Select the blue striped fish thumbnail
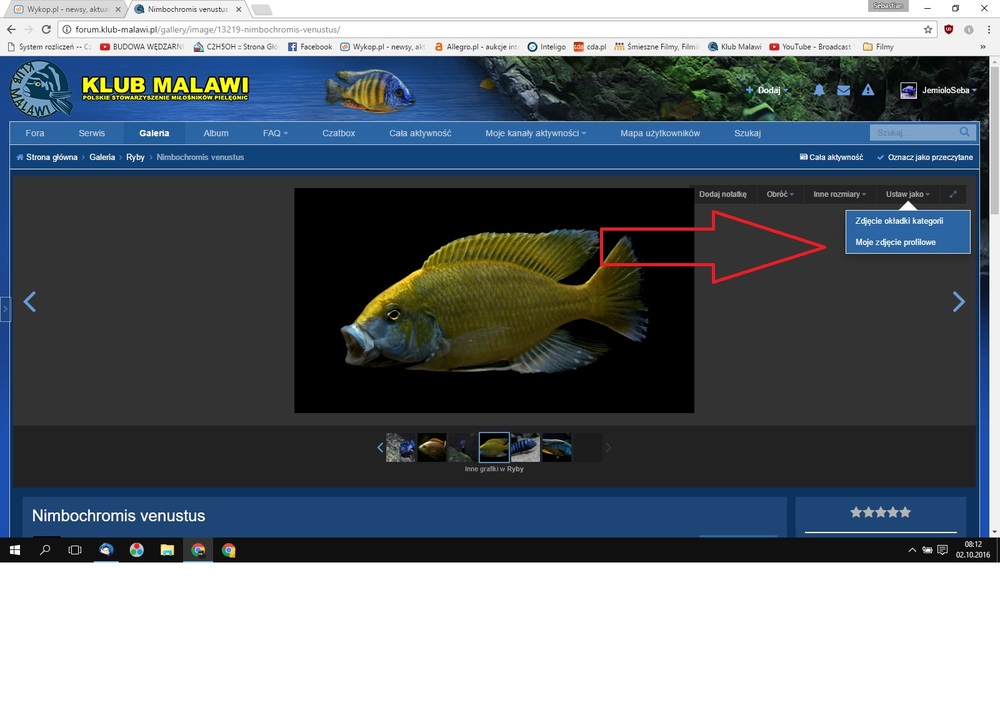This screenshot has height=720, width=1000. [x=525, y=447]
